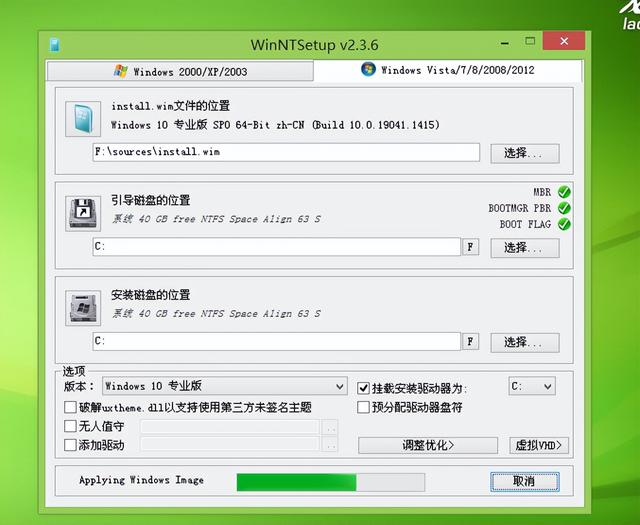Screen dimensions: 640x525
Task: Click the F:\sources\install.wim path field
Action: (286, 152)
